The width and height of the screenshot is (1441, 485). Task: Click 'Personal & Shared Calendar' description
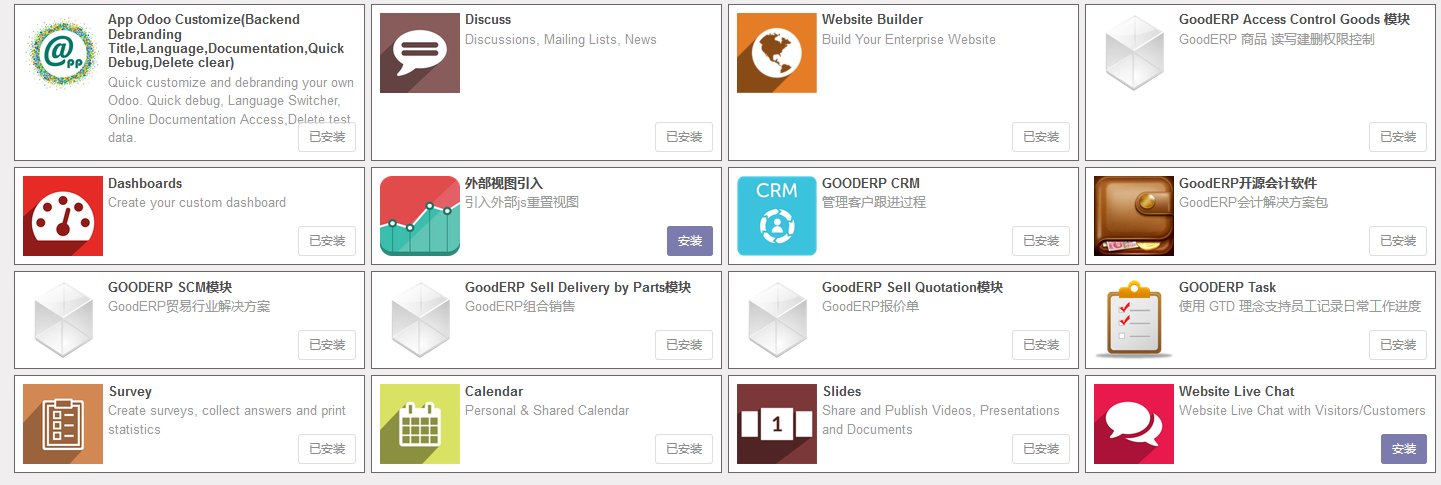[x=547, y=410]
